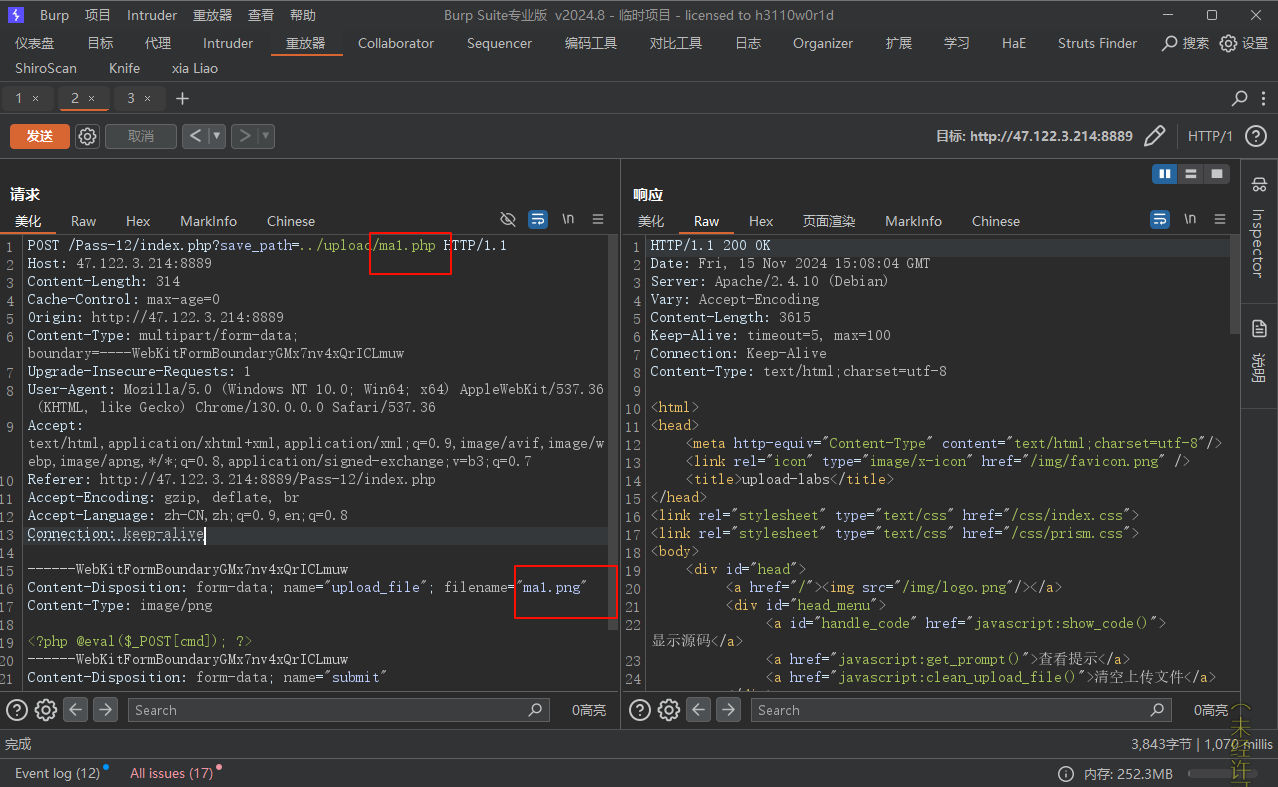Open tab options three-dot menu
Screen dimensions: 1278x787
(1264, 98)
